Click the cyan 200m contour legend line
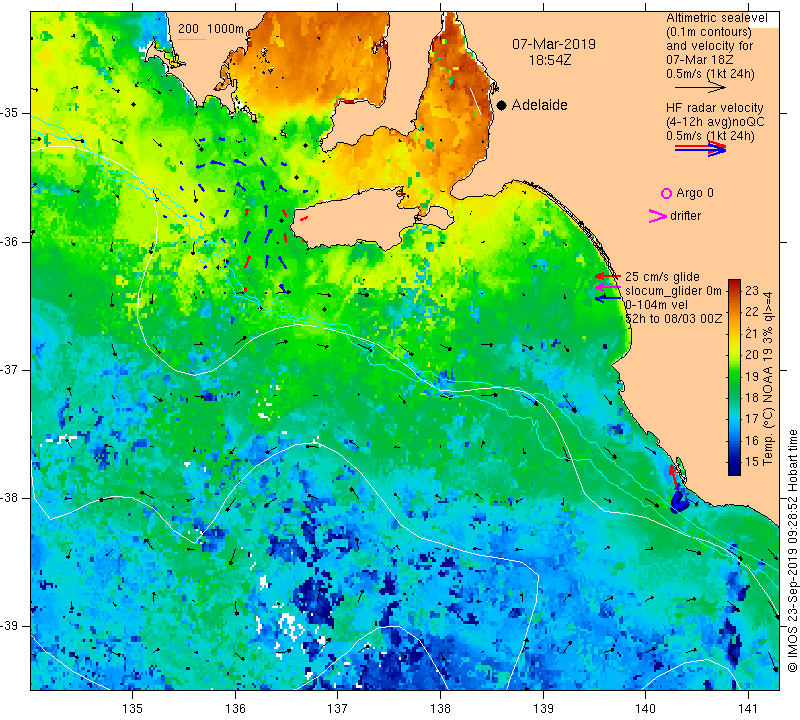The width and height of the screenshot is (800, 720). click(x=191, y=39)
